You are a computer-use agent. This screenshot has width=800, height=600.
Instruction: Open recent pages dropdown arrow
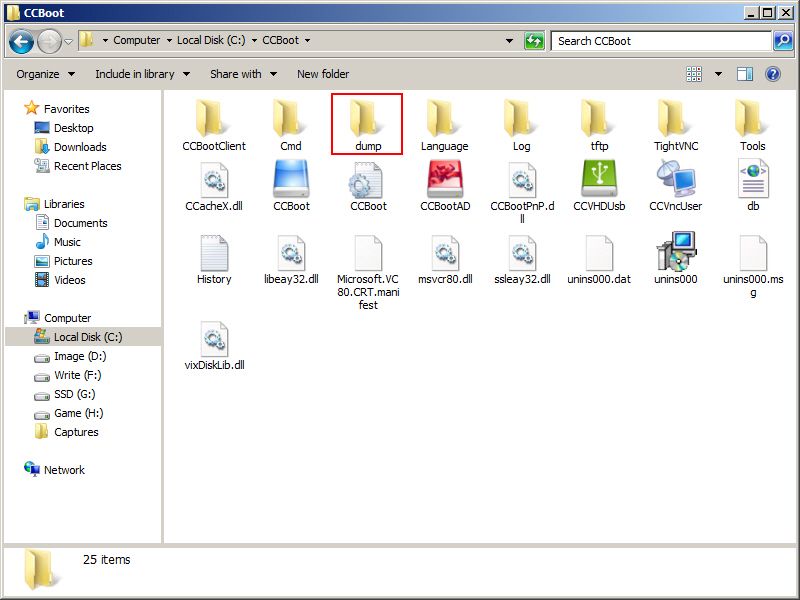pos(68,41)
